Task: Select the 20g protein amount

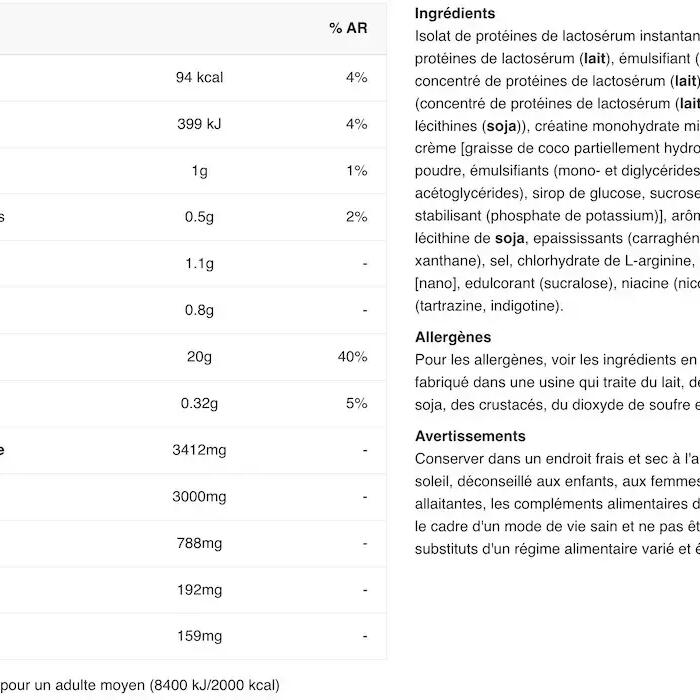Action: coord(199,357)
